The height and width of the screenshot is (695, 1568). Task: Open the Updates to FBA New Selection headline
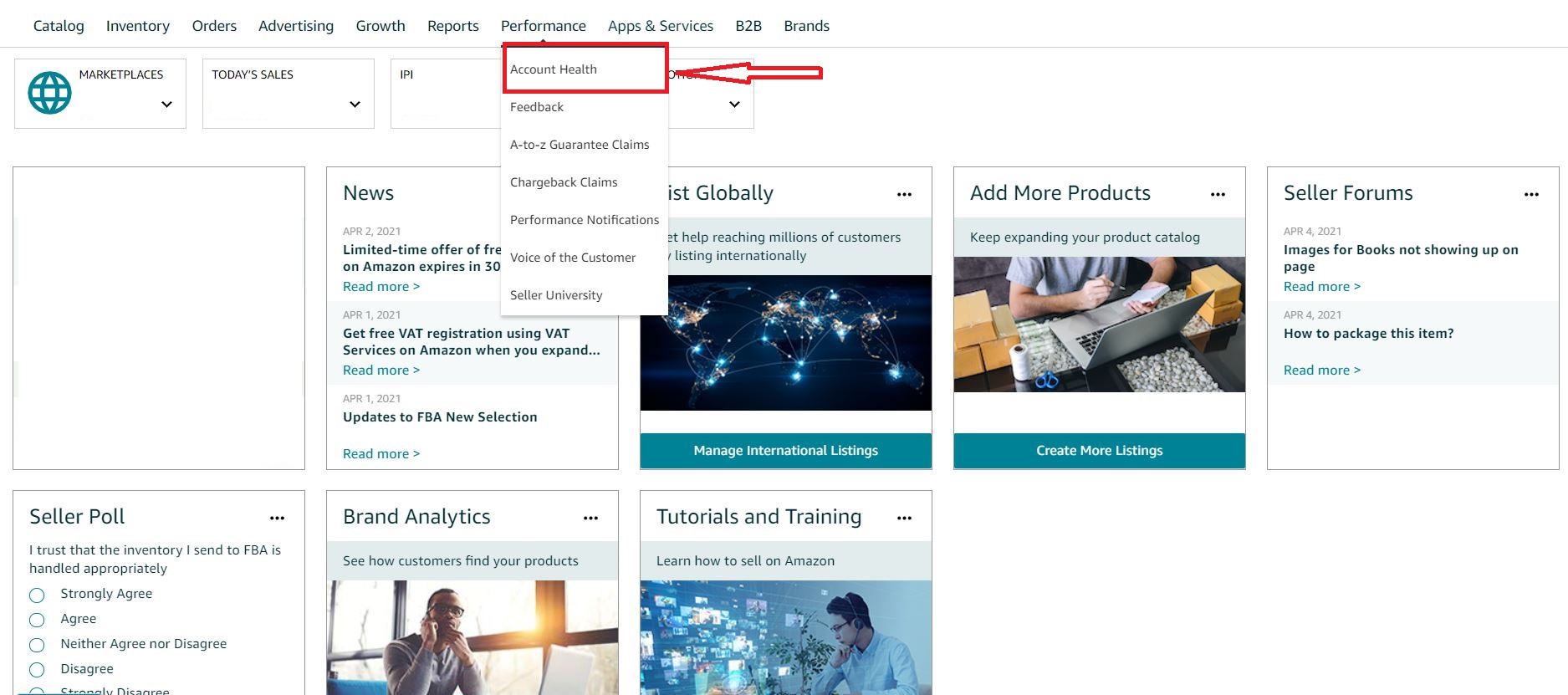(440, 417)
